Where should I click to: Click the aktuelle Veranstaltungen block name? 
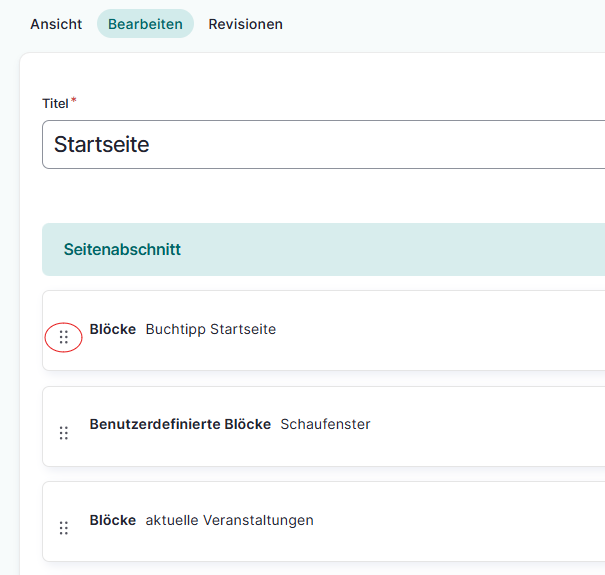click(x=229, y=520)
